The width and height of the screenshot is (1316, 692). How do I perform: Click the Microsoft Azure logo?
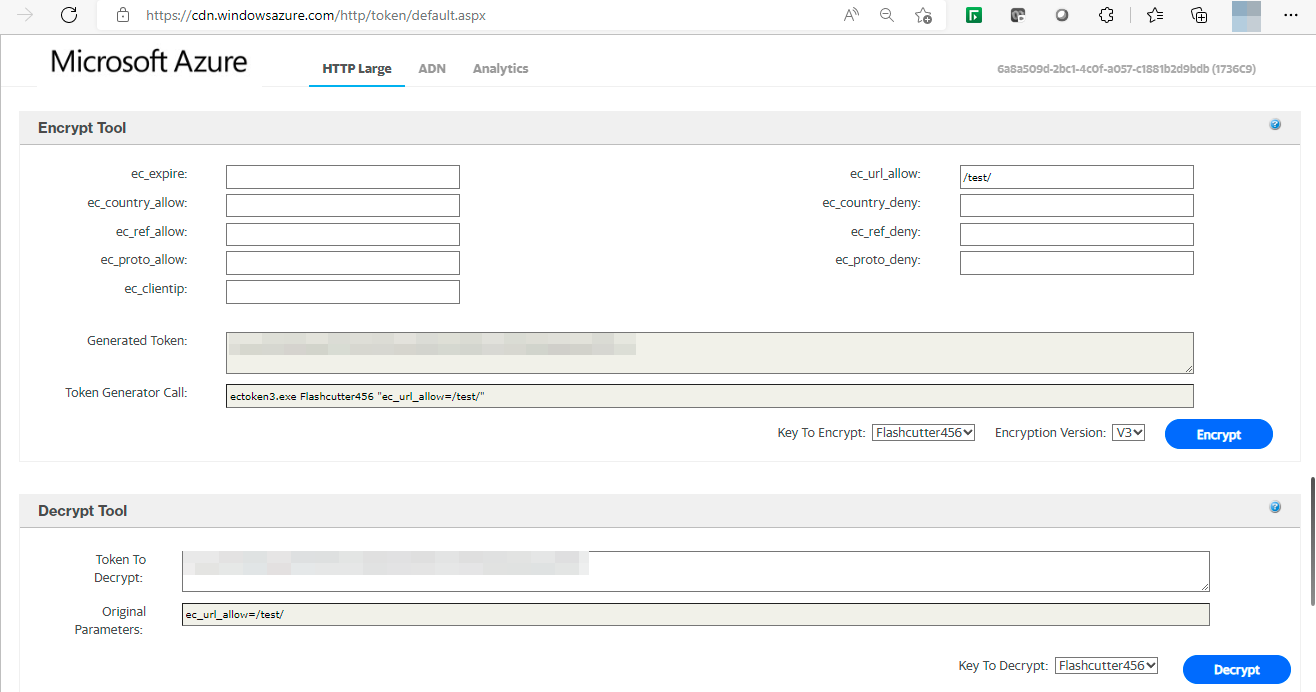[149, 62]
